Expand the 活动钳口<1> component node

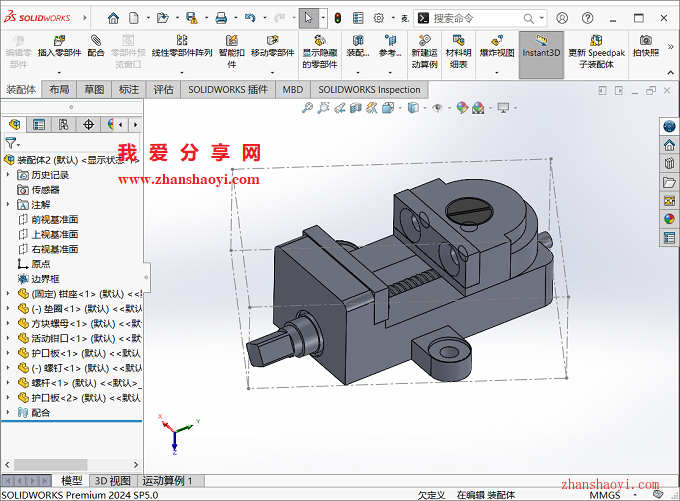(x=8, y=338)
